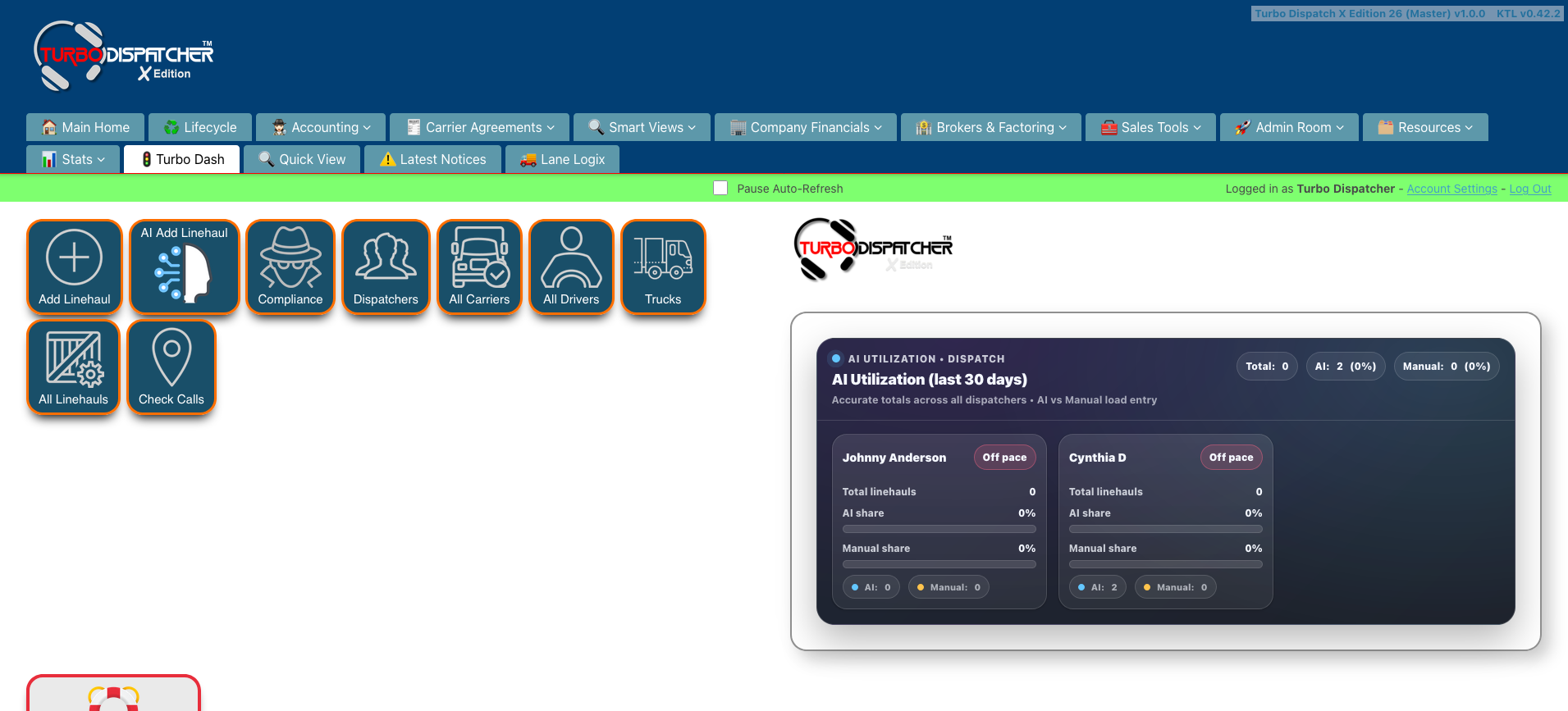Expand the Accounting dropdown menu
Screen dimensions: 1568x711
click(321, 127)
